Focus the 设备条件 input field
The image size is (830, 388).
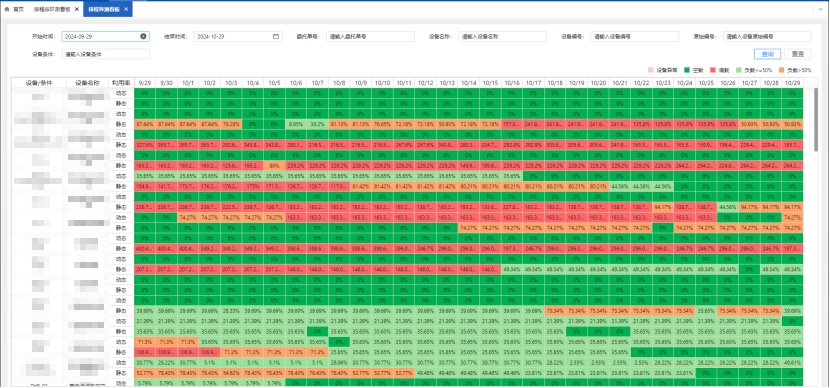tap(105, 54)
